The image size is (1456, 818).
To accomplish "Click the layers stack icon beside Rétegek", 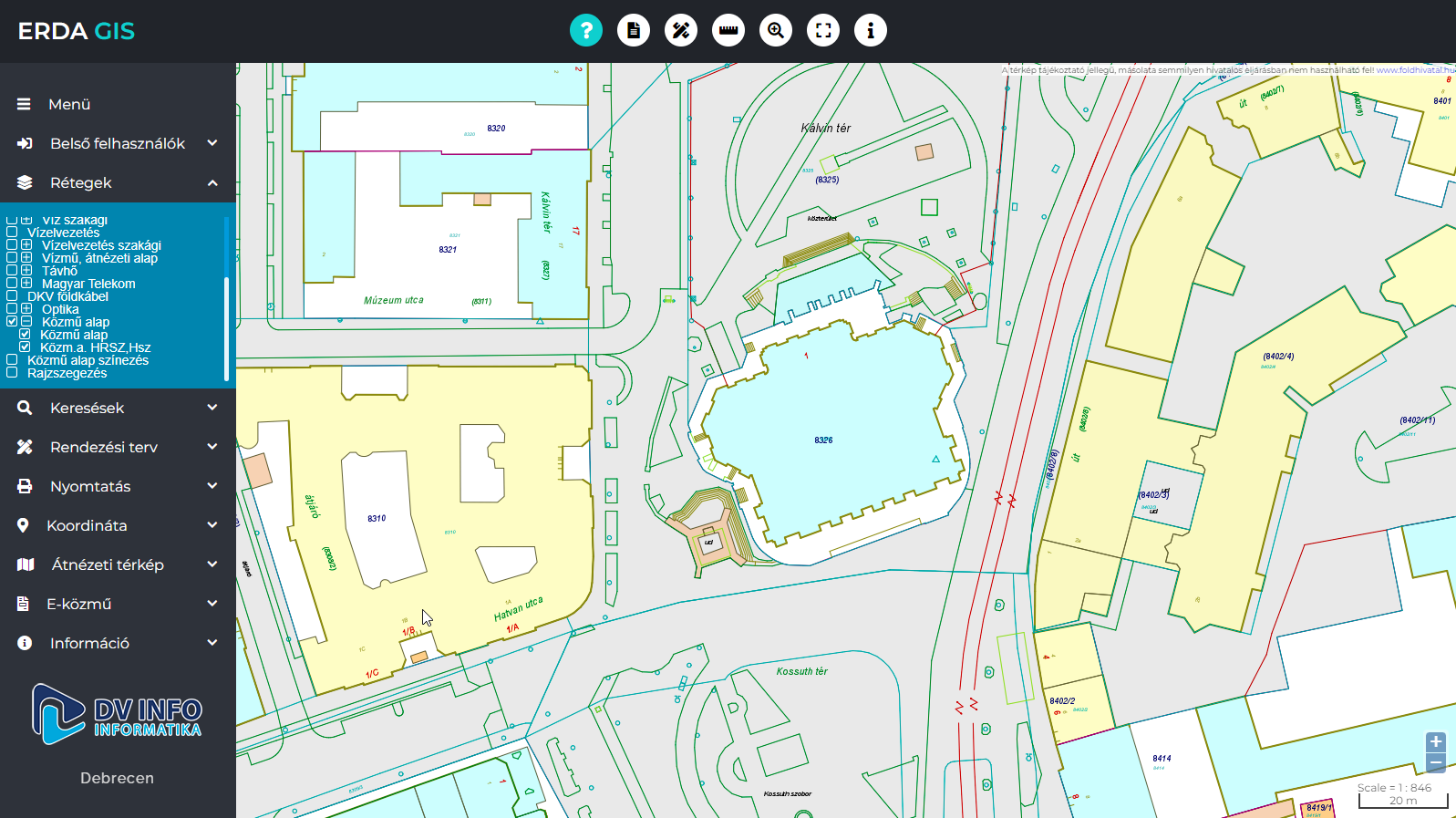I will (x=25, y=182).
